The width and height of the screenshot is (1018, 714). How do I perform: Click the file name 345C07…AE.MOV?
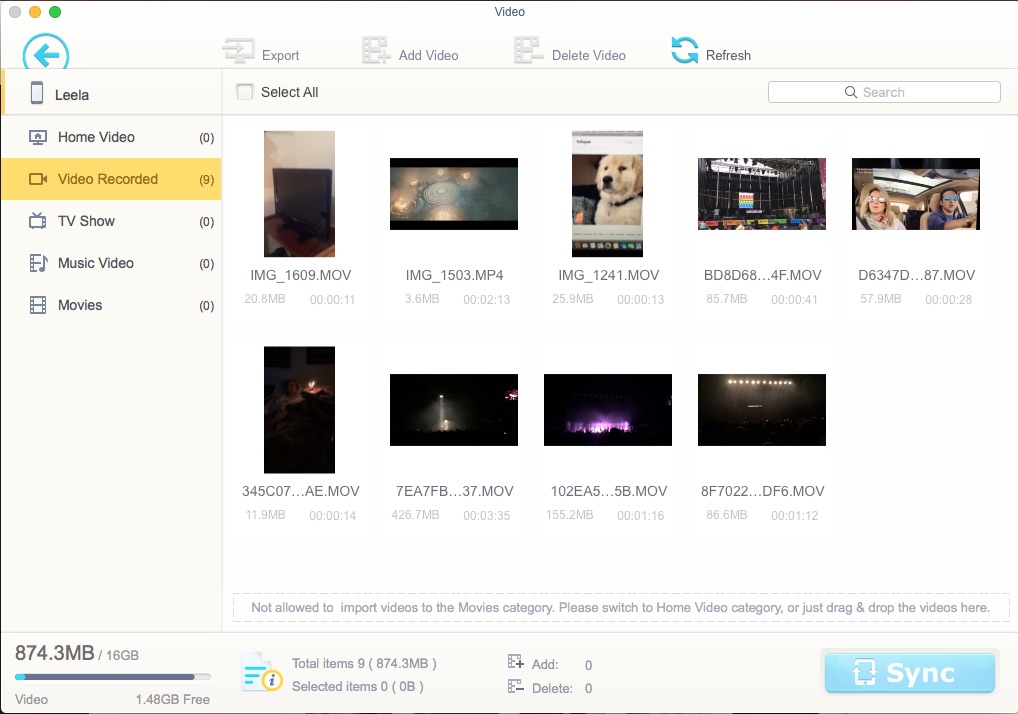coord(301,491)
